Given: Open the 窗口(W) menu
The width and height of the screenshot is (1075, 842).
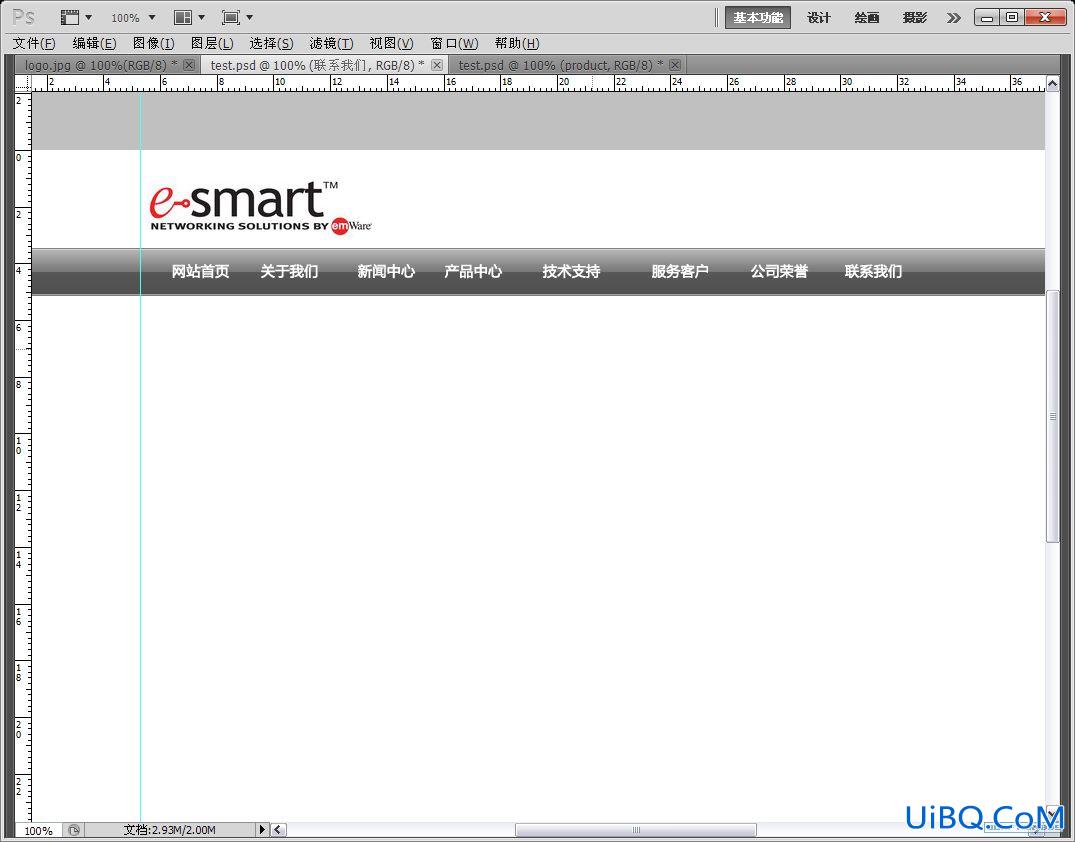Looking at the screenshot, I should 454,43.
